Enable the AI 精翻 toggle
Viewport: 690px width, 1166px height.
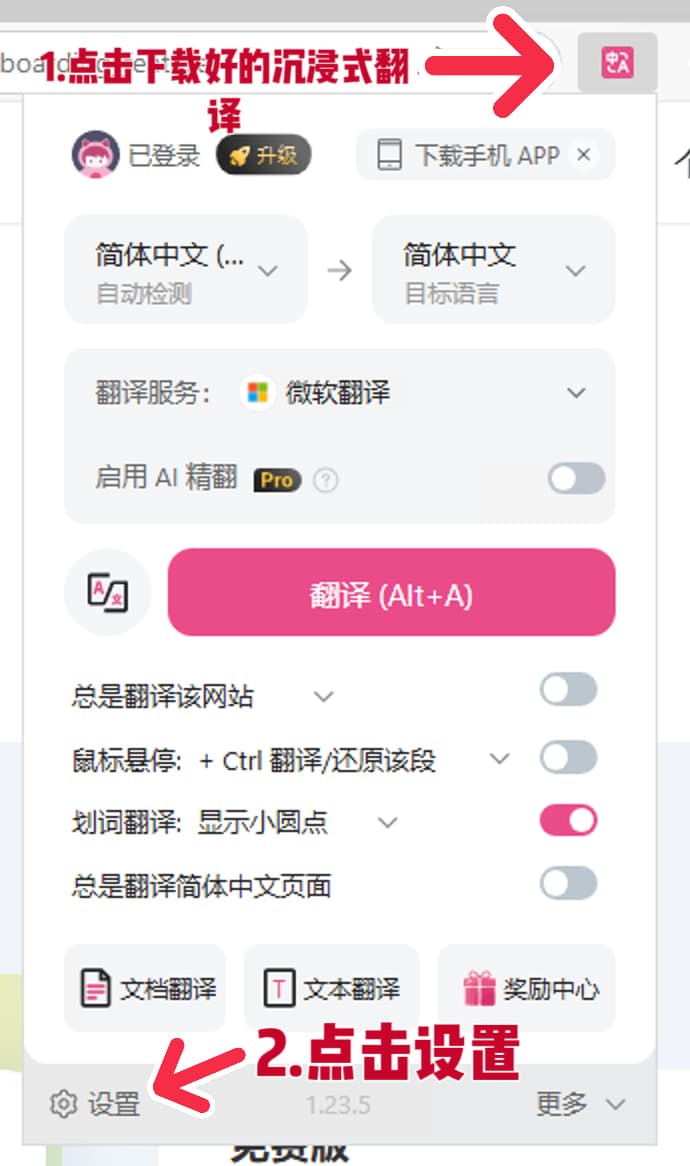[x=576, y=479]
